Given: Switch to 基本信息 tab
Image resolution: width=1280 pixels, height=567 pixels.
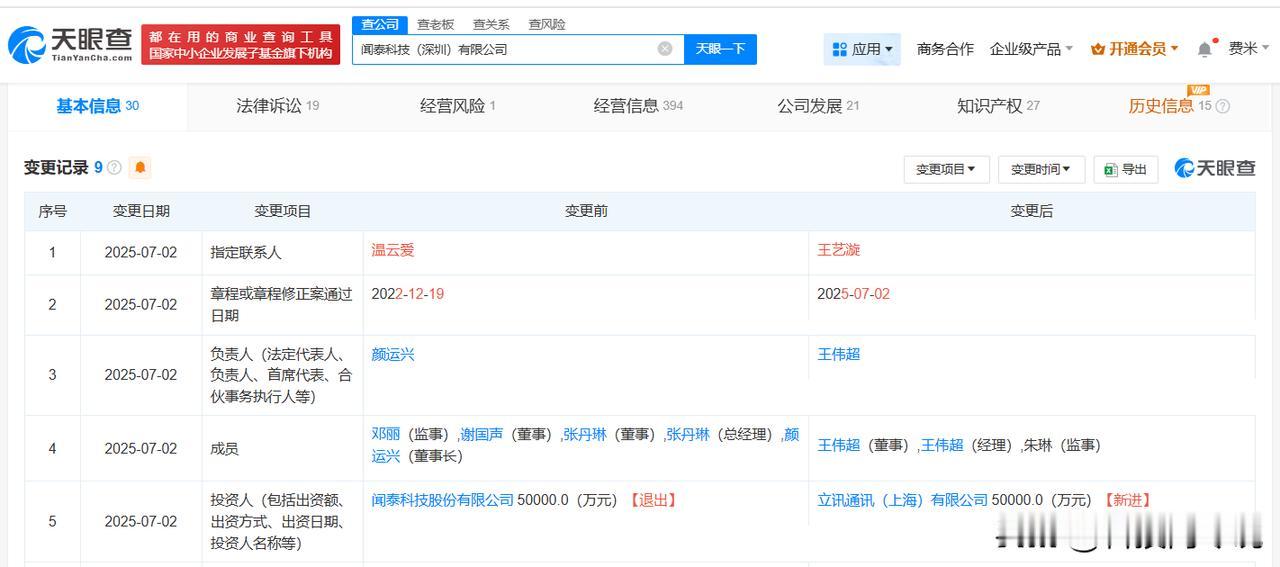Looking at the screenshot, I should point(98,106).
